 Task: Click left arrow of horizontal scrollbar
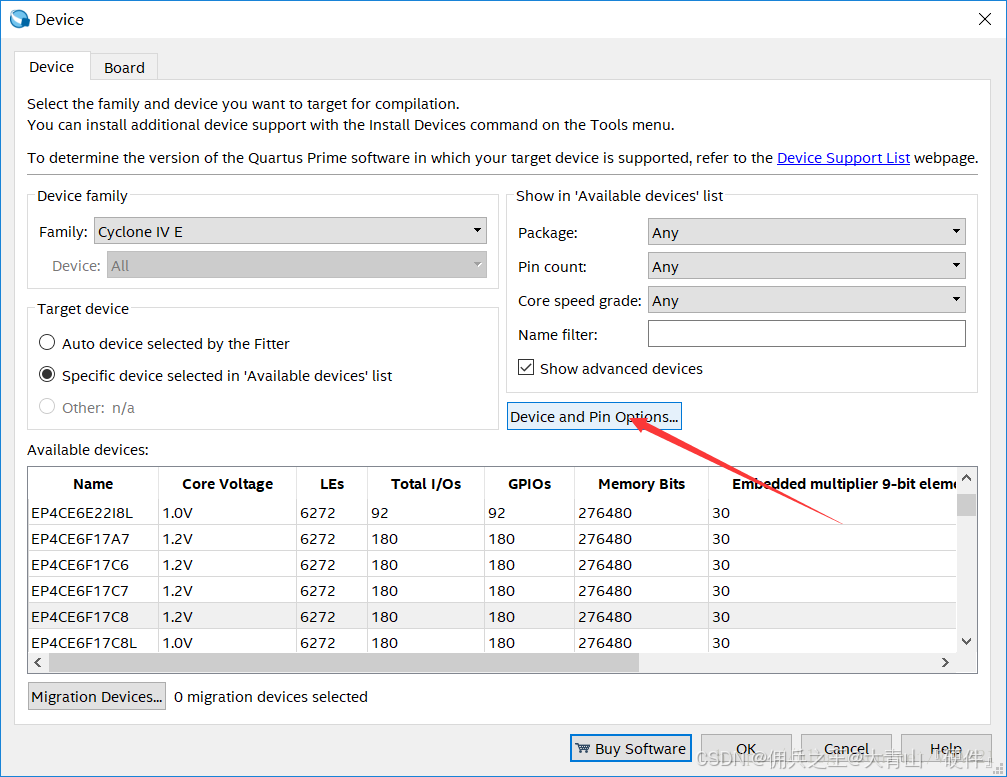[38, 662]
